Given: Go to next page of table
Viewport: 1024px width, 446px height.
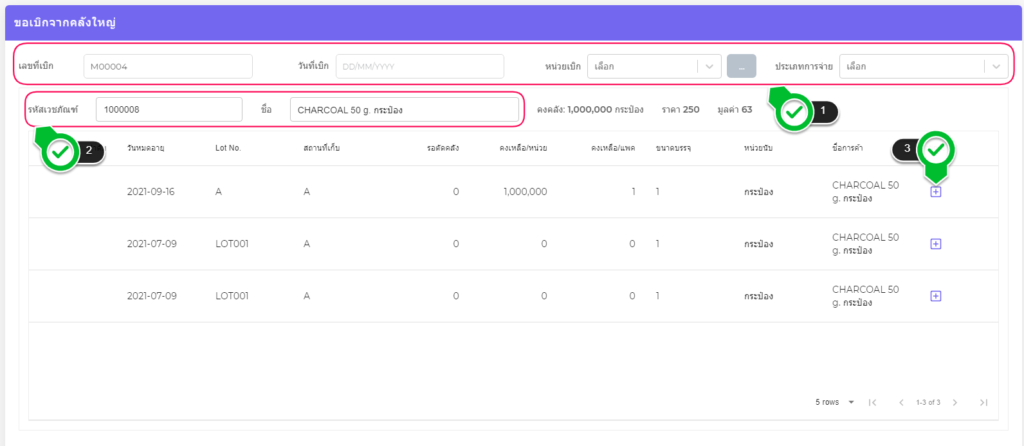Looking at the screenshot, I should [x=955, y=402].
